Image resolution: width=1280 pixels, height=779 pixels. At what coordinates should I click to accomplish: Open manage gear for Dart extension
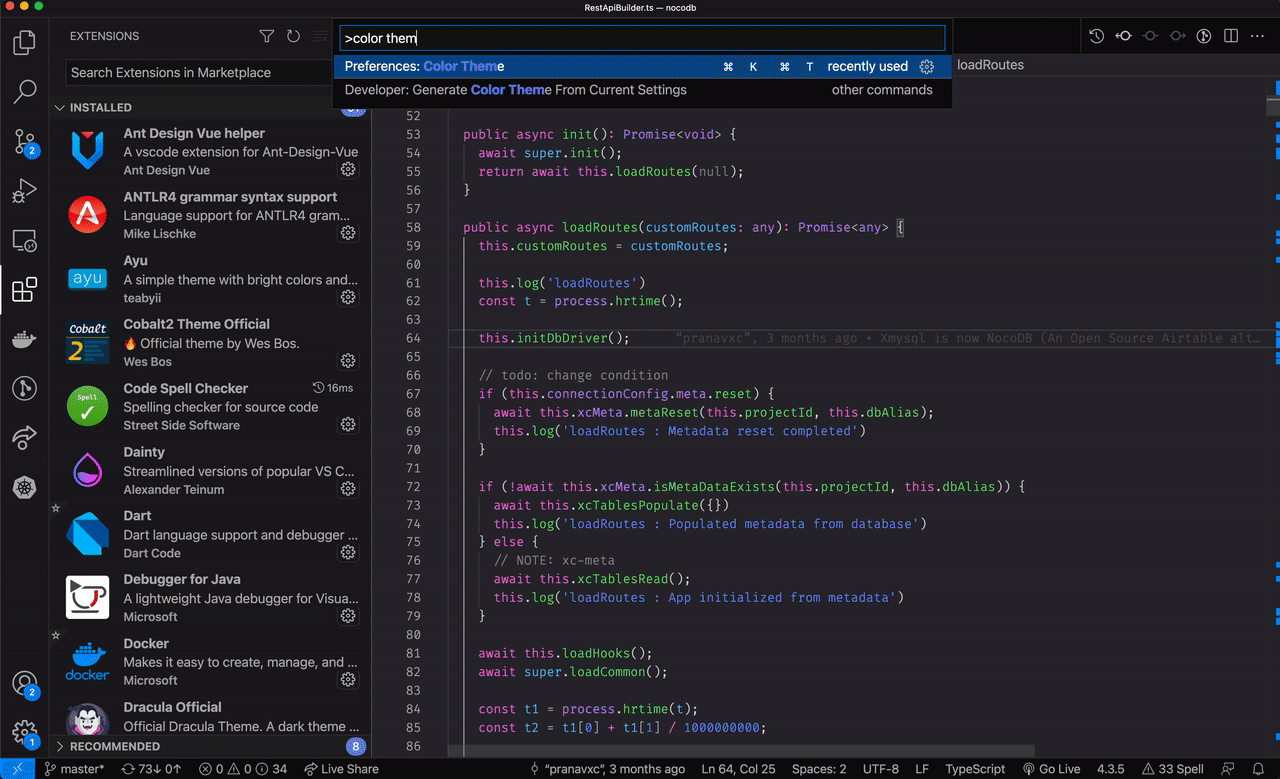(x=348, y=552)
